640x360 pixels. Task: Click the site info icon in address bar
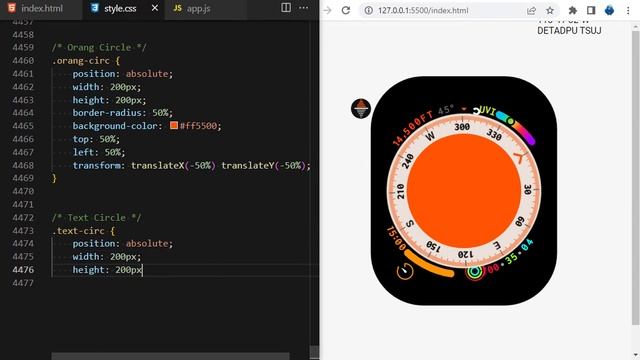click(369, 10)
